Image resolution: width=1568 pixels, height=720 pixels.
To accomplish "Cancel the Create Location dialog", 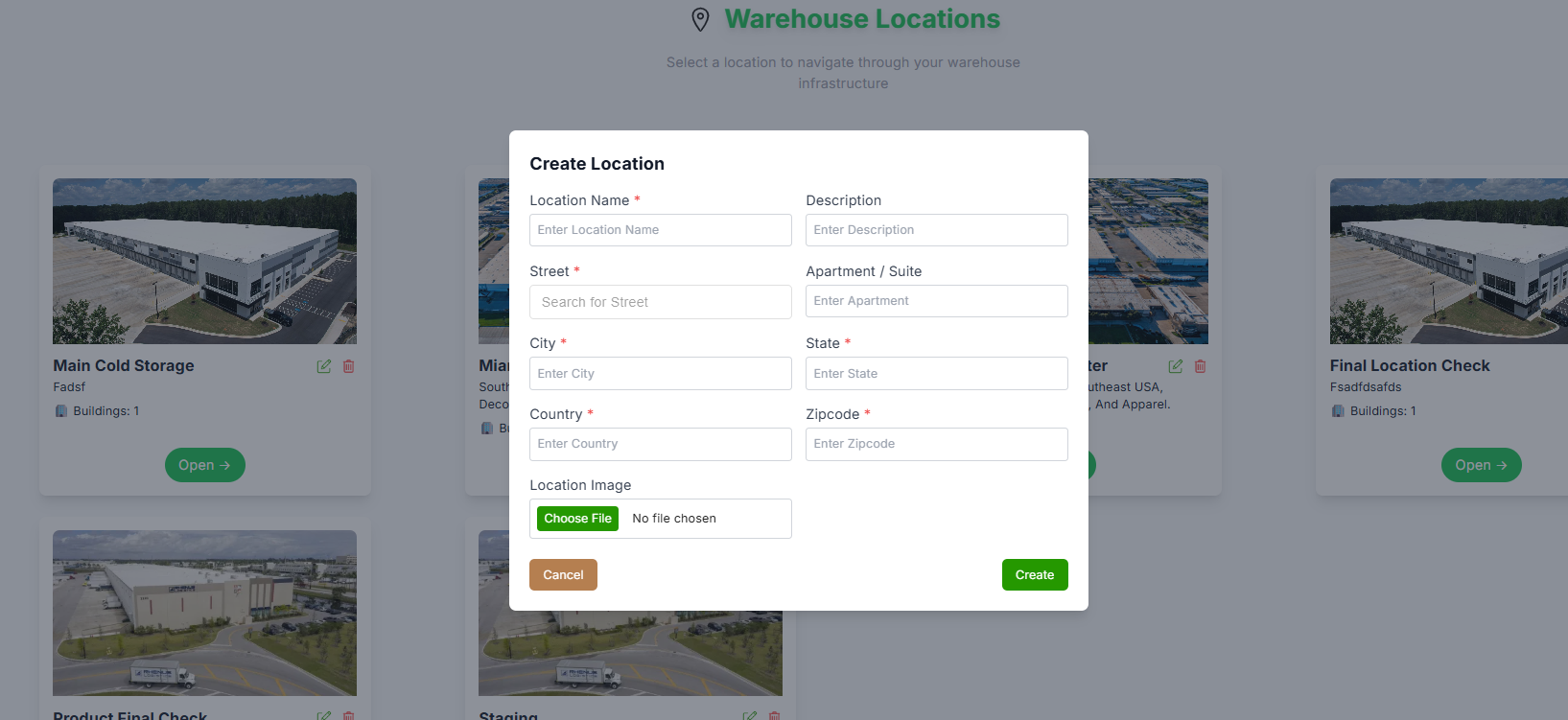I will 563,575.
